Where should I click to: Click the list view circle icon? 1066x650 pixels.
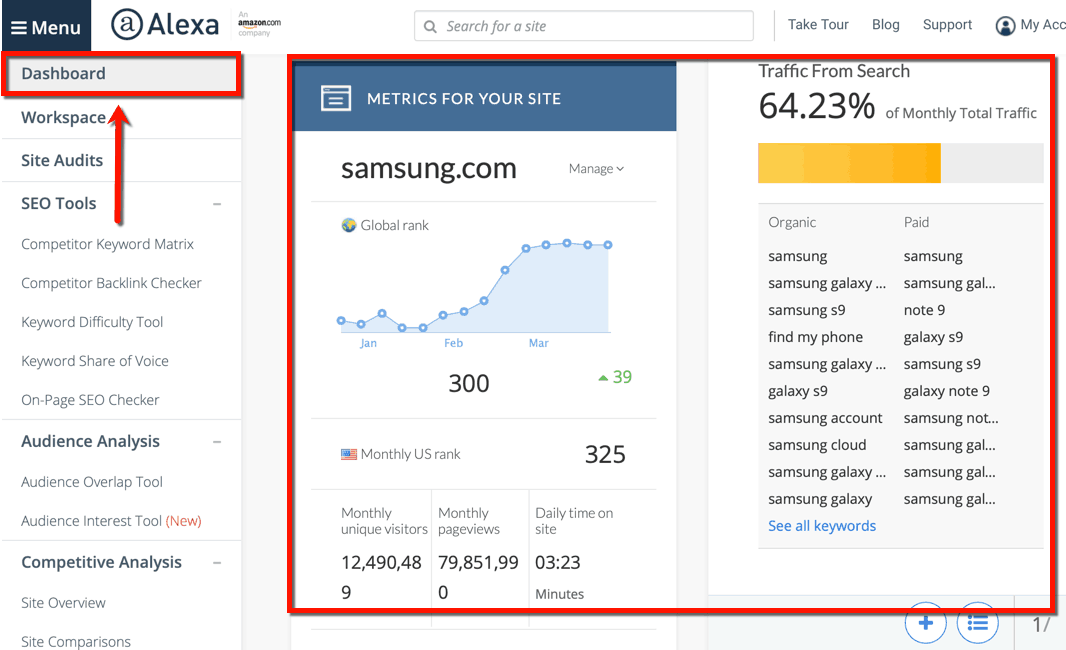click(977, 623)
